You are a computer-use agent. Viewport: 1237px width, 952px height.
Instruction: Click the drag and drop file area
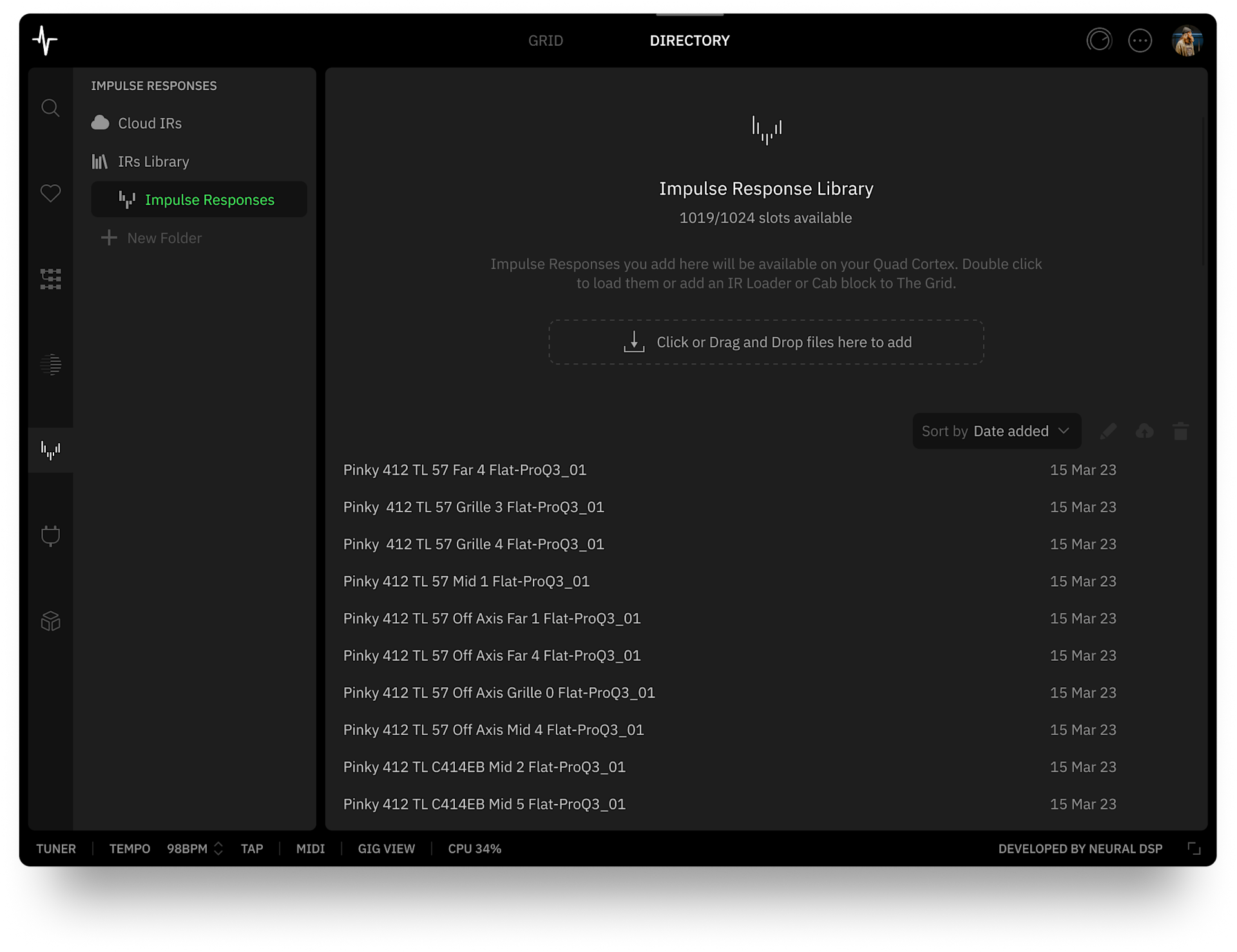click(x=766, y=342)
